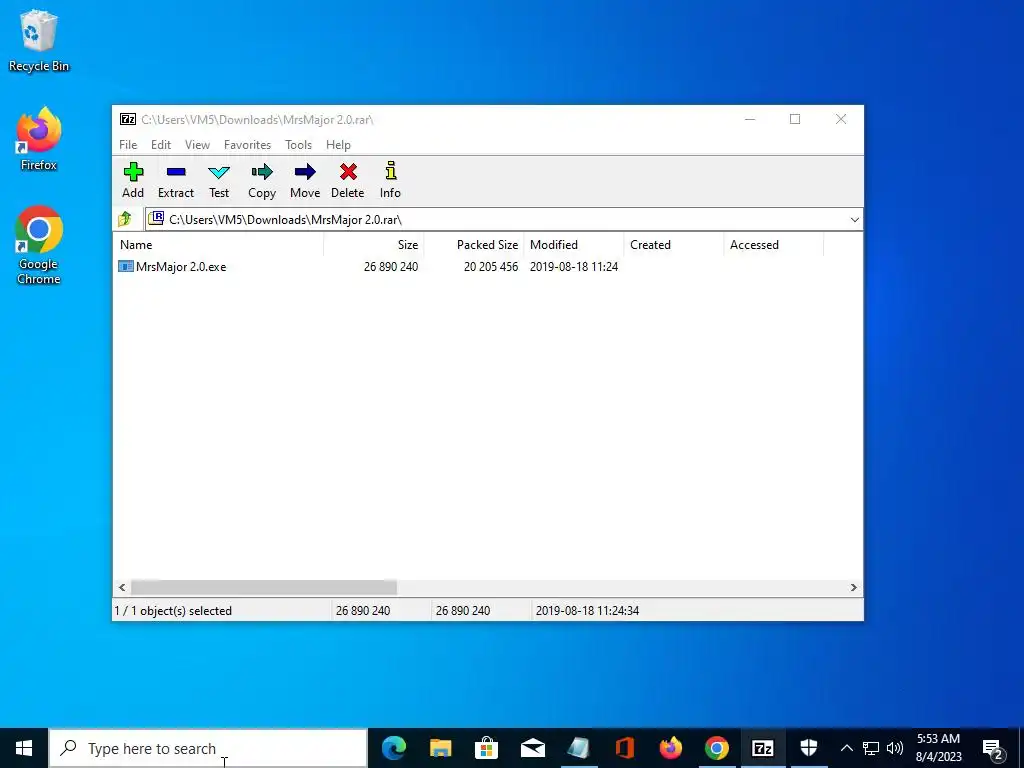Click the horizontal scrollbar thumb

[x=264, y=587]
